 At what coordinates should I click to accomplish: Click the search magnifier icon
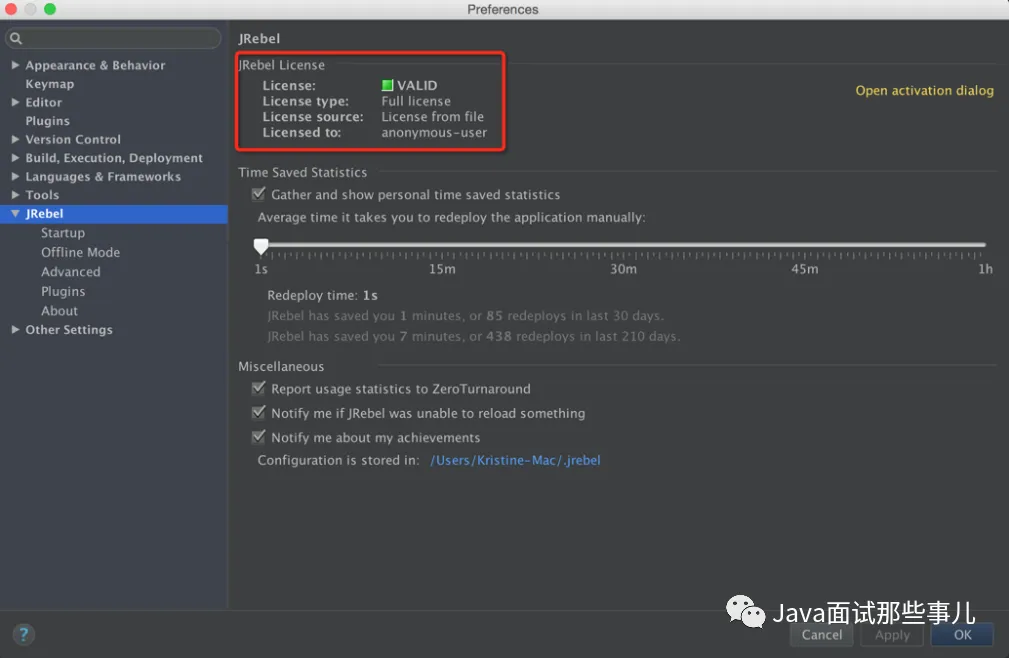tap(16, 39)
